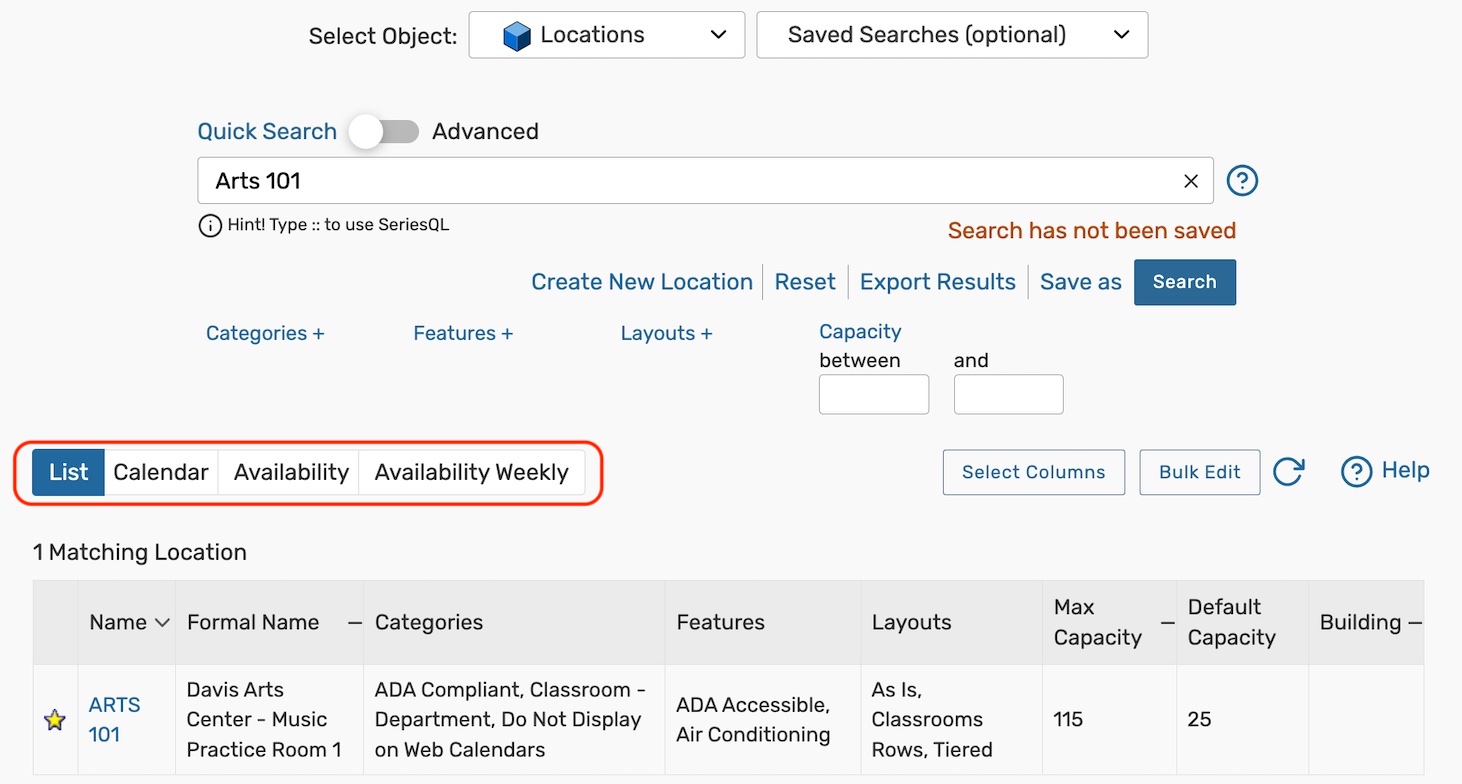Open the Locations object dropdown
The width and height of the screenshot is (1462, 784).
(607, 36)
